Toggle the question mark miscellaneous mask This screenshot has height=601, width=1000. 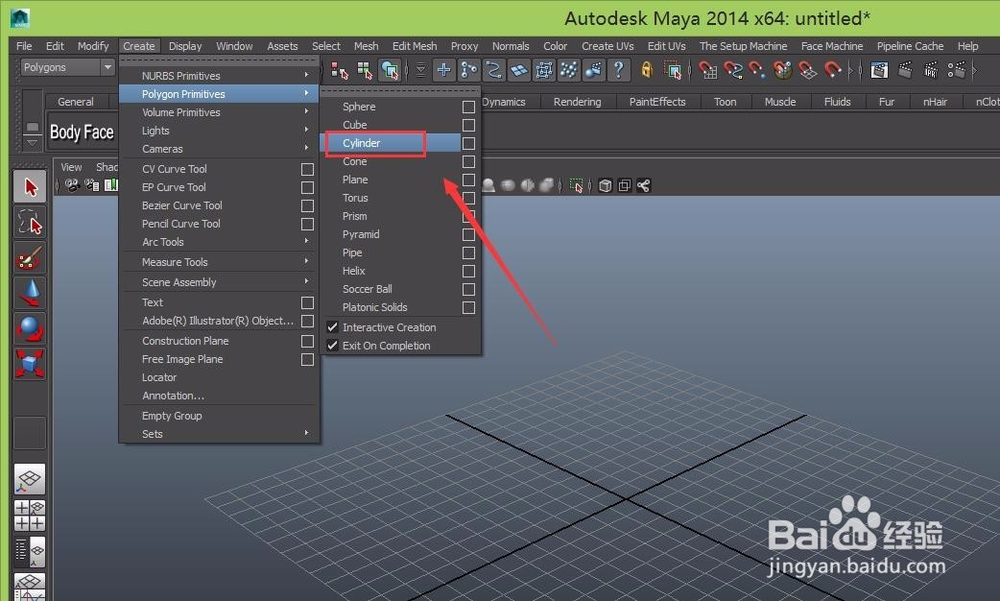(618, 70)
